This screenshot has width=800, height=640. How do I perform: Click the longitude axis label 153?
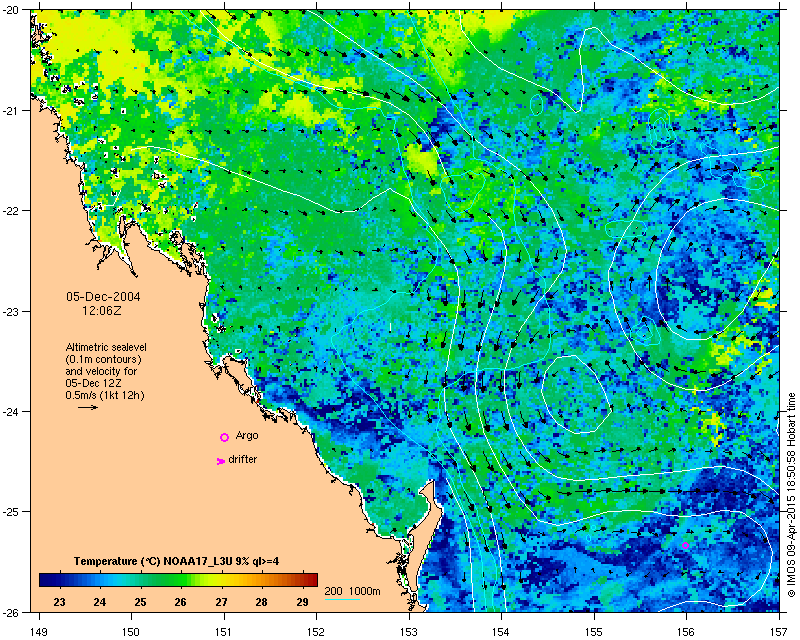tap(409, 632)
